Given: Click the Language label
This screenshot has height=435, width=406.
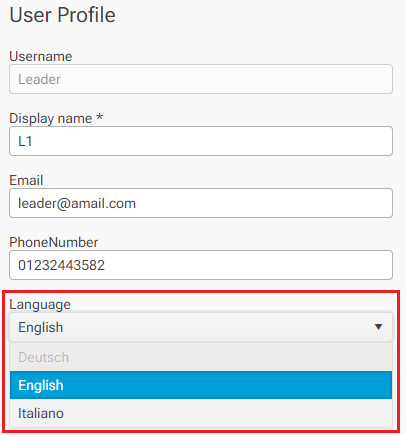Looking at the screenshot, I should click(x=40, y=305).
